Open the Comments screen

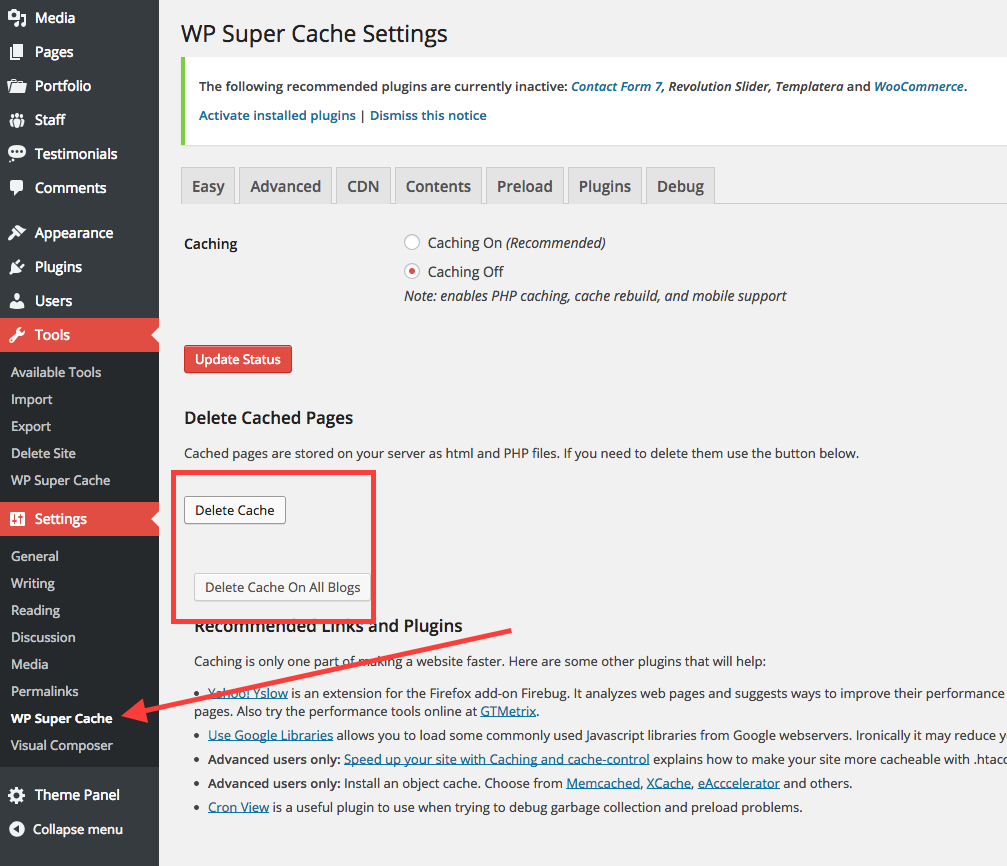point(69,187)
